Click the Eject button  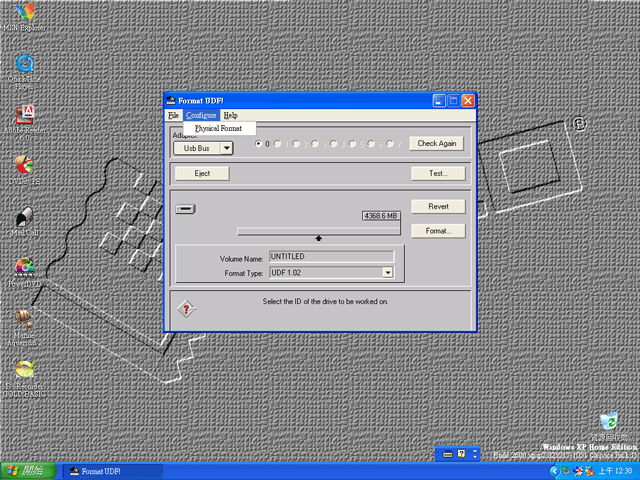[202, 173]
